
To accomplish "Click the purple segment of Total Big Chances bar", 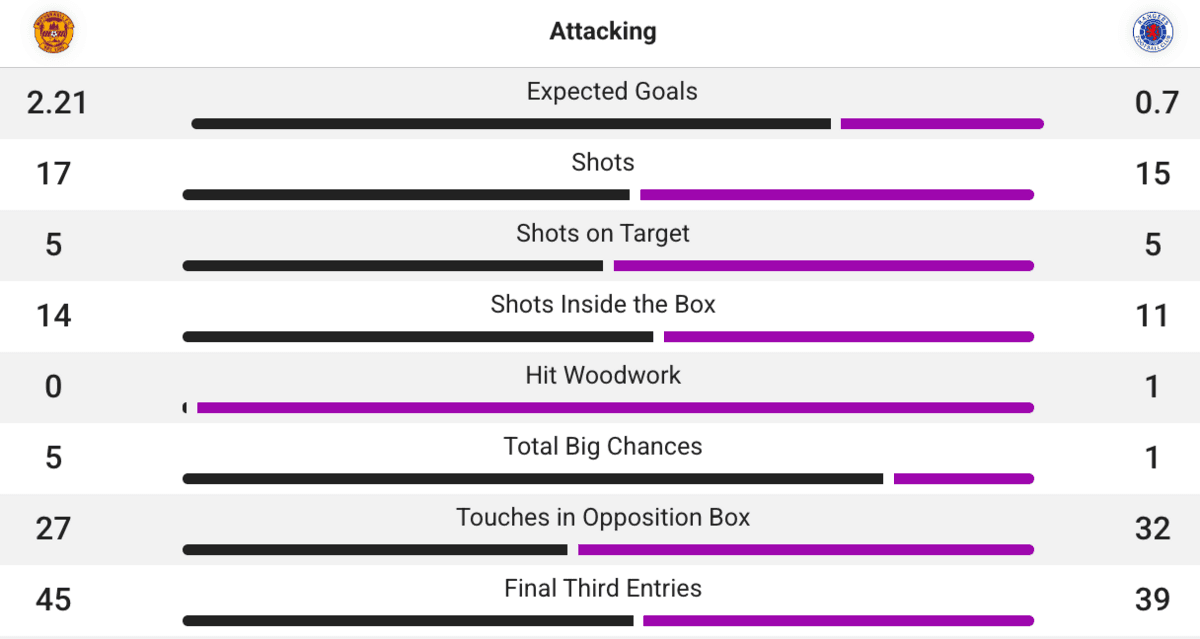I will 963,479.
